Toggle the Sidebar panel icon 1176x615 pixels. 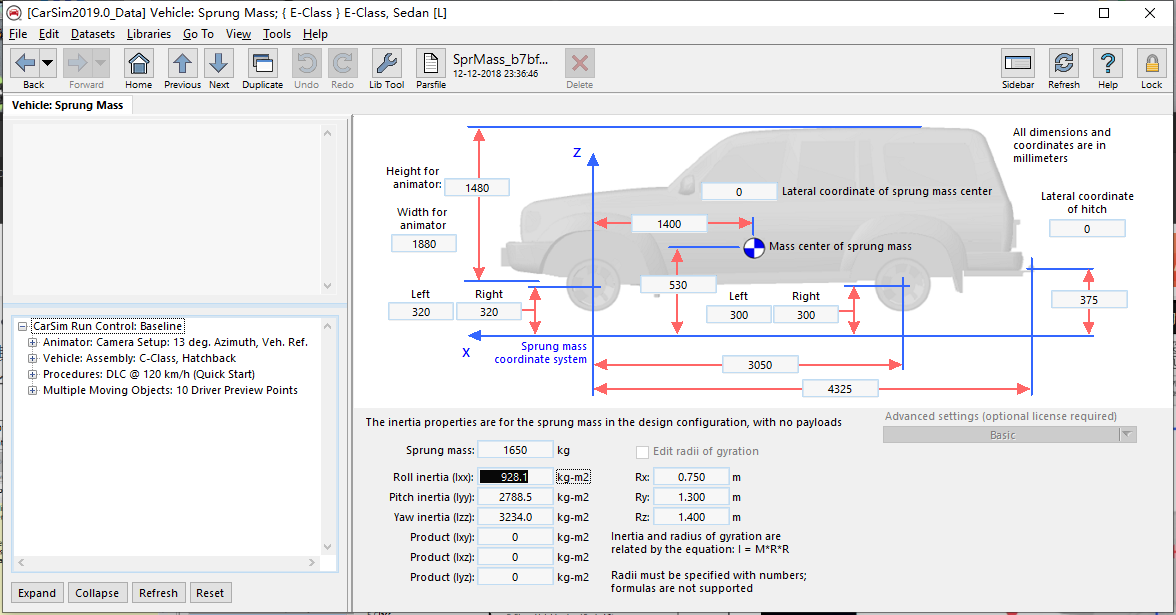1018,63
